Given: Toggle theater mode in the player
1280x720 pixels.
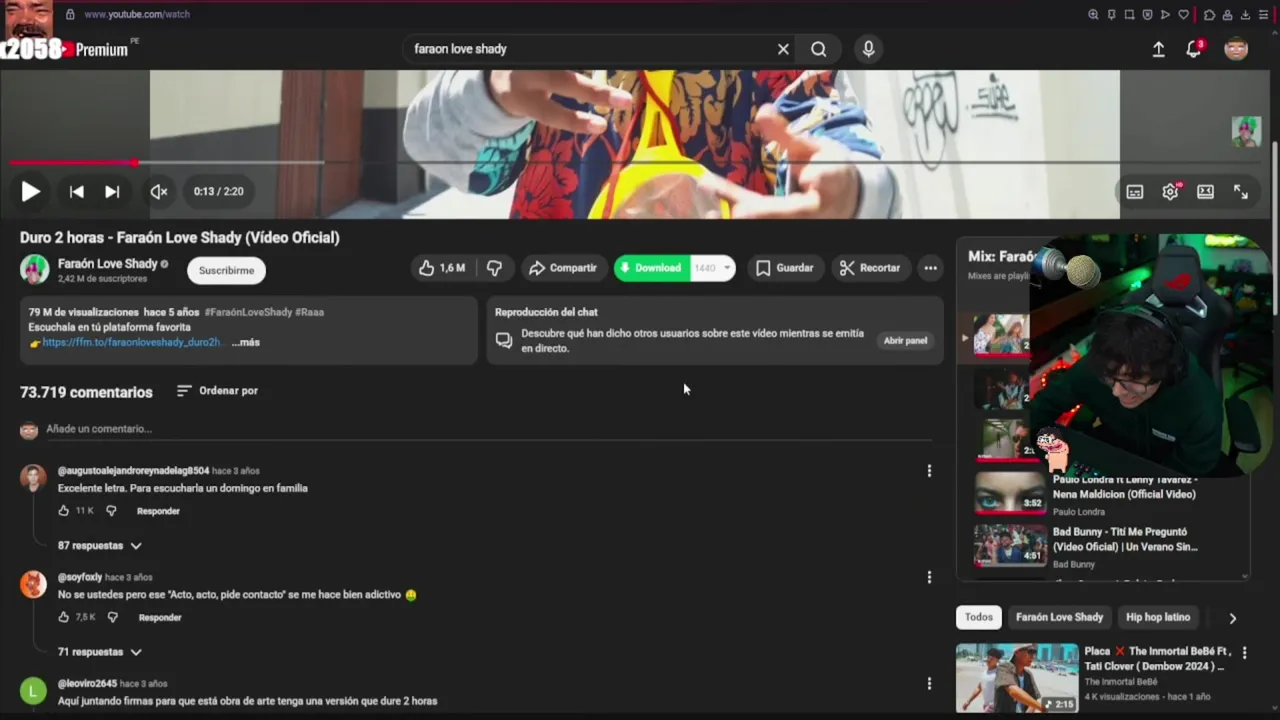Looking at the screenshot, I should click(1205, 192).
